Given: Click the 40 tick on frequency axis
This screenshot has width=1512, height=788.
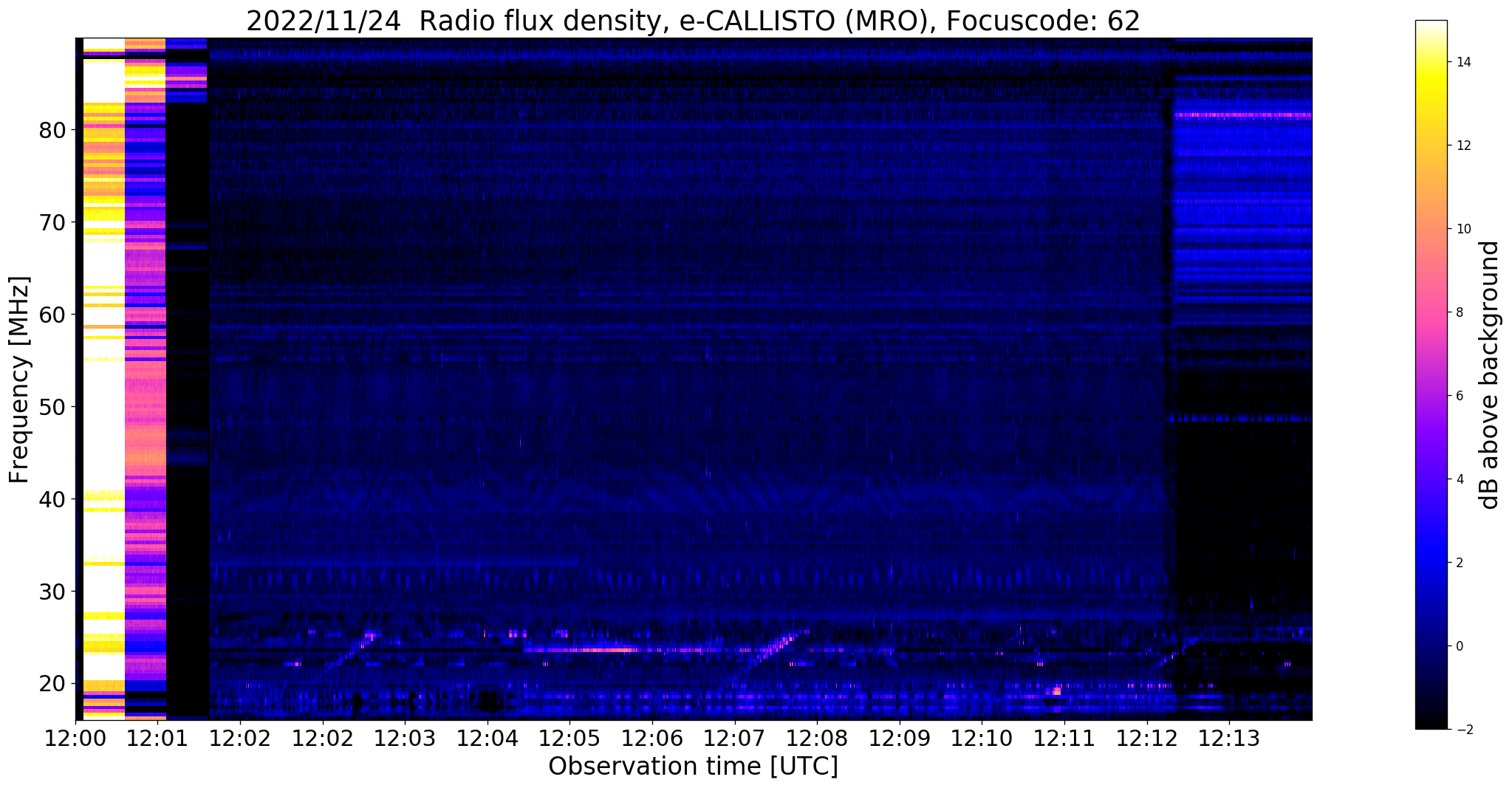Looking at the screenshot, I should tap(52, 500).
